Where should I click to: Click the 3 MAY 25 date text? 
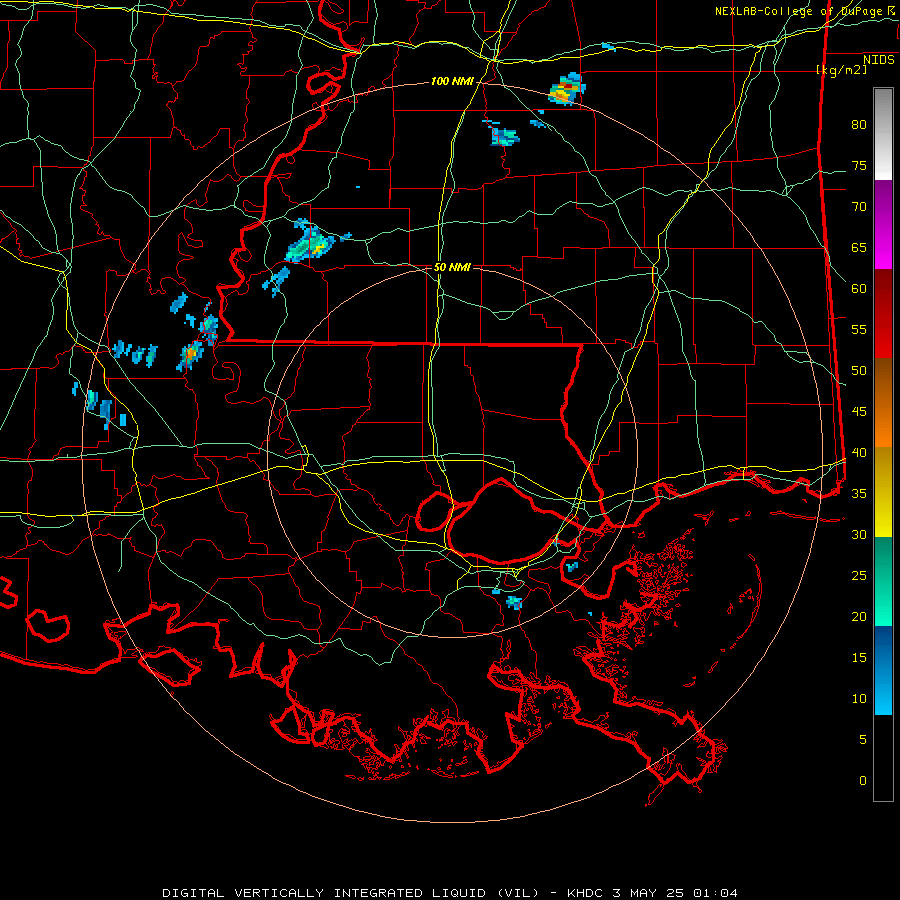(648, 893)
